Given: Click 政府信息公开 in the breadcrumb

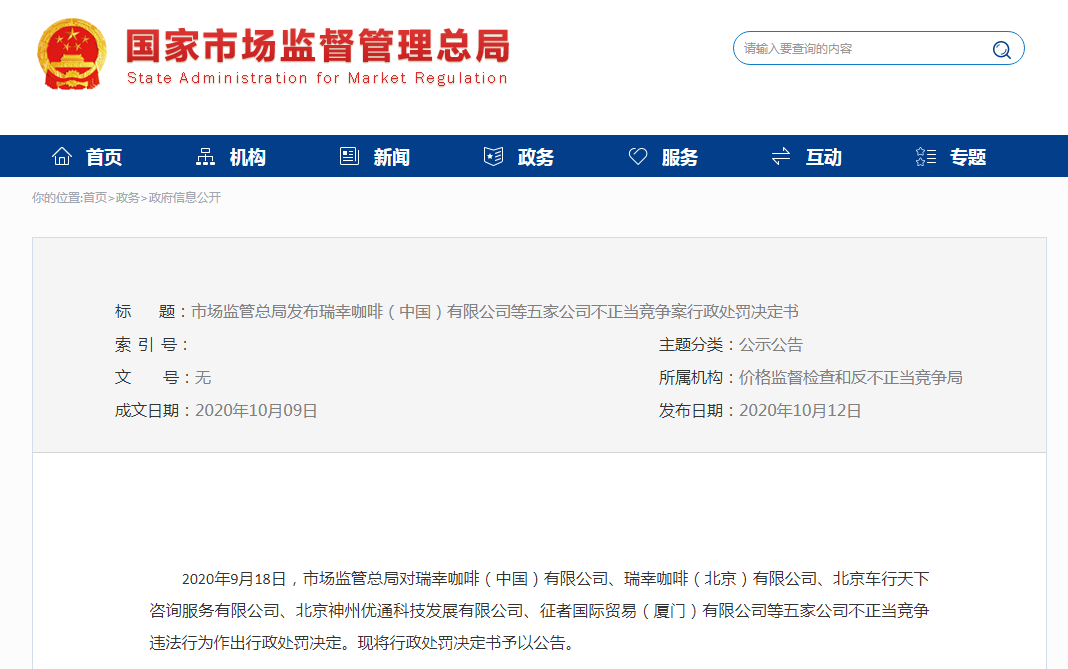Looking at the screenshot, I should [x=185, y=198].
